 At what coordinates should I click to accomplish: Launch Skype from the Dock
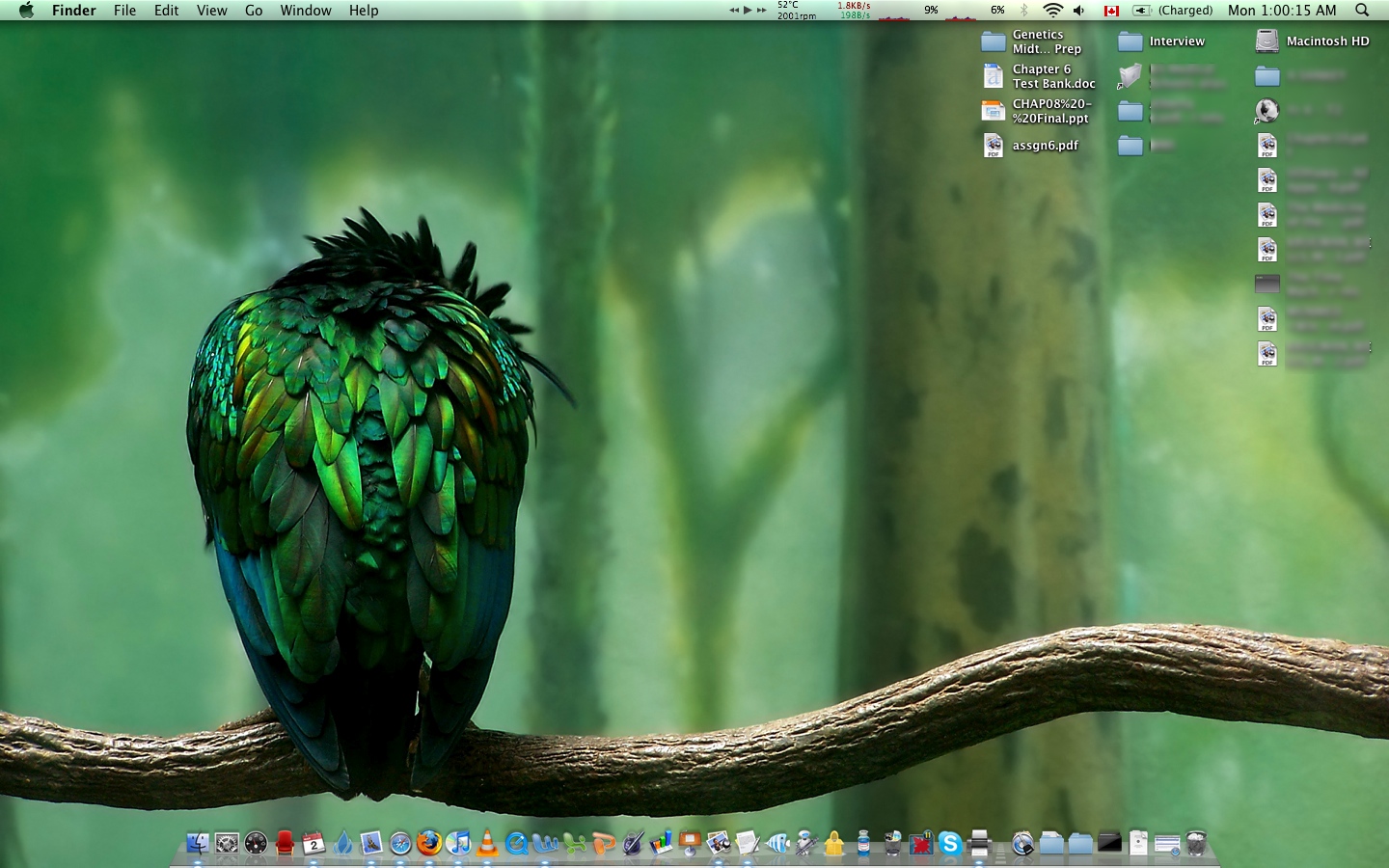(x=950, y=843)
